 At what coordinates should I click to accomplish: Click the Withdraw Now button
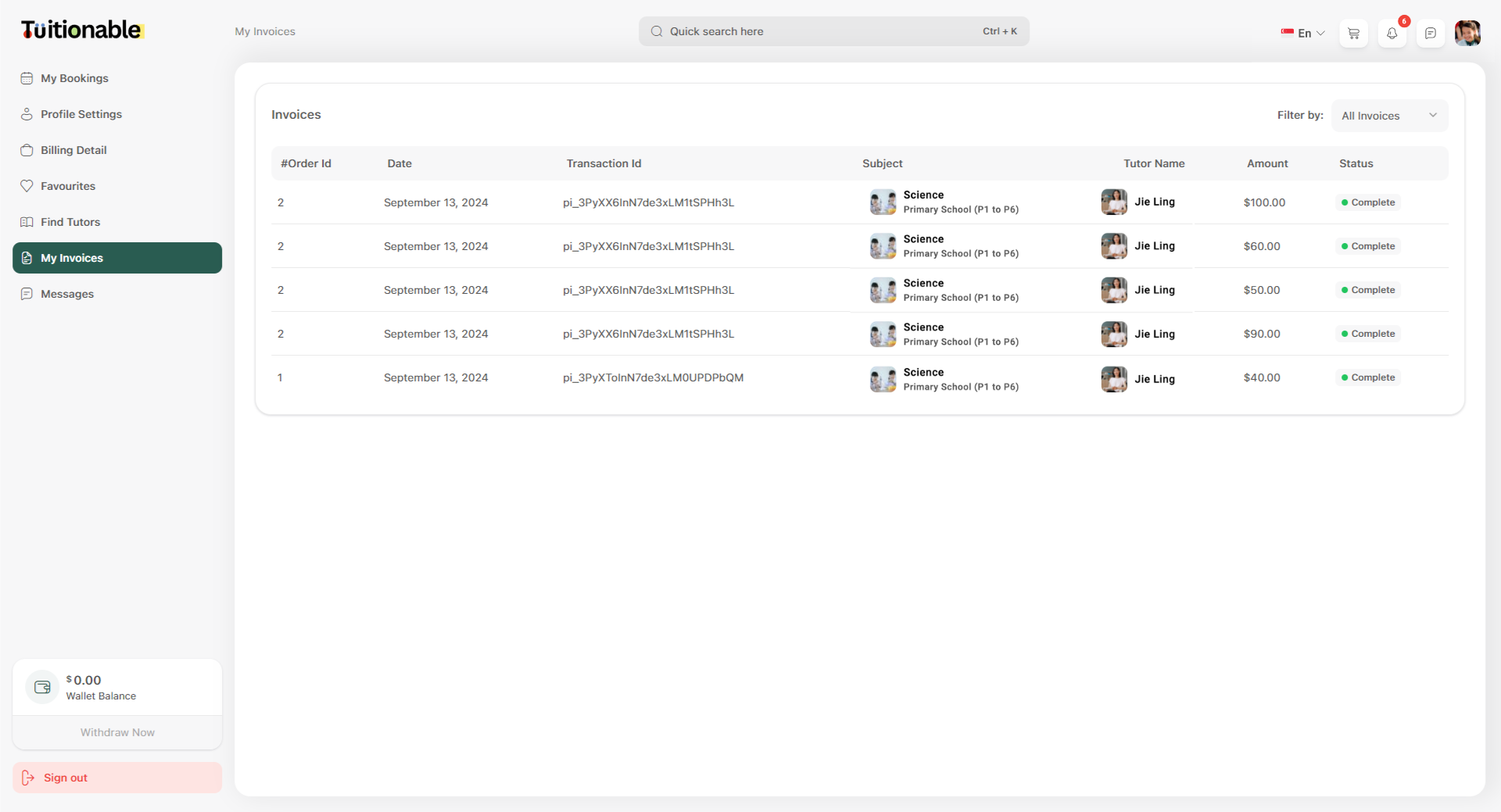(x=117, y=732)
